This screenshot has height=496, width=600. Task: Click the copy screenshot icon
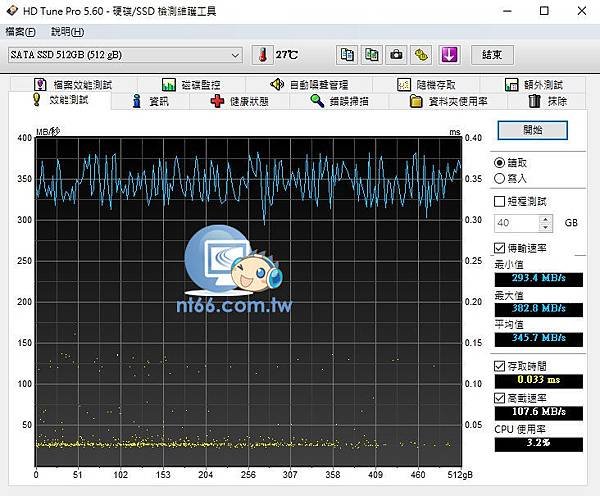[372, 55]
